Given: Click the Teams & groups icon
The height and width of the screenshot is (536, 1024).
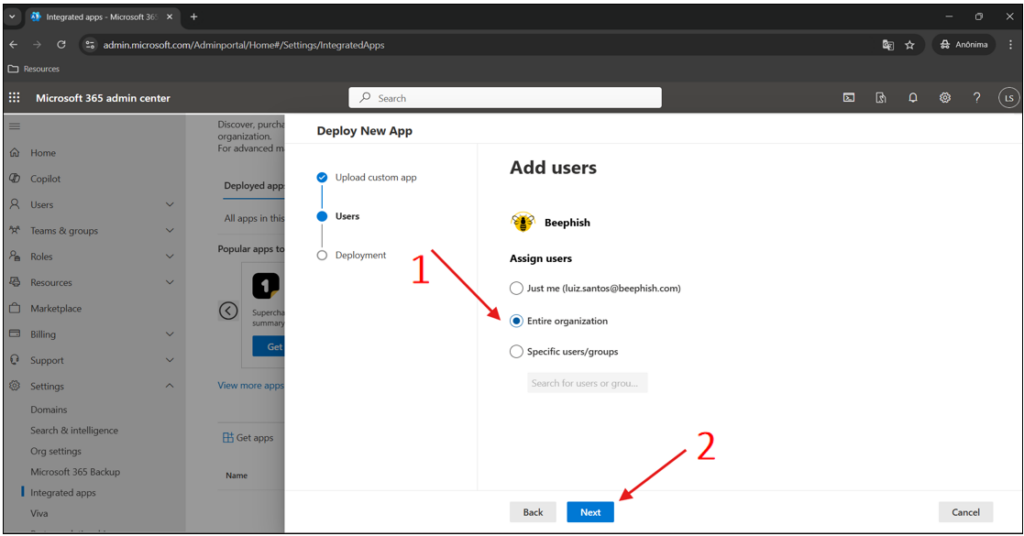Looking at the screenshot, I should (x=14, y=230).
